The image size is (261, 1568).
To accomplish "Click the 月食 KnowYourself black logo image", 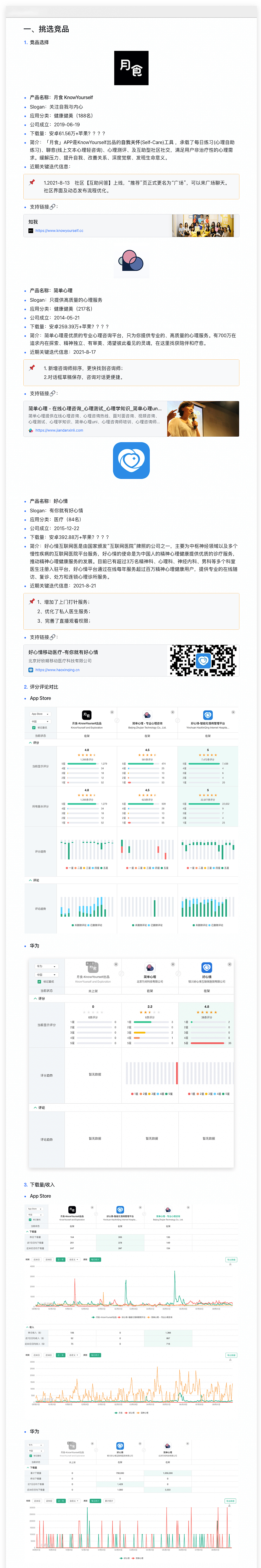I will tap(131, 67).
